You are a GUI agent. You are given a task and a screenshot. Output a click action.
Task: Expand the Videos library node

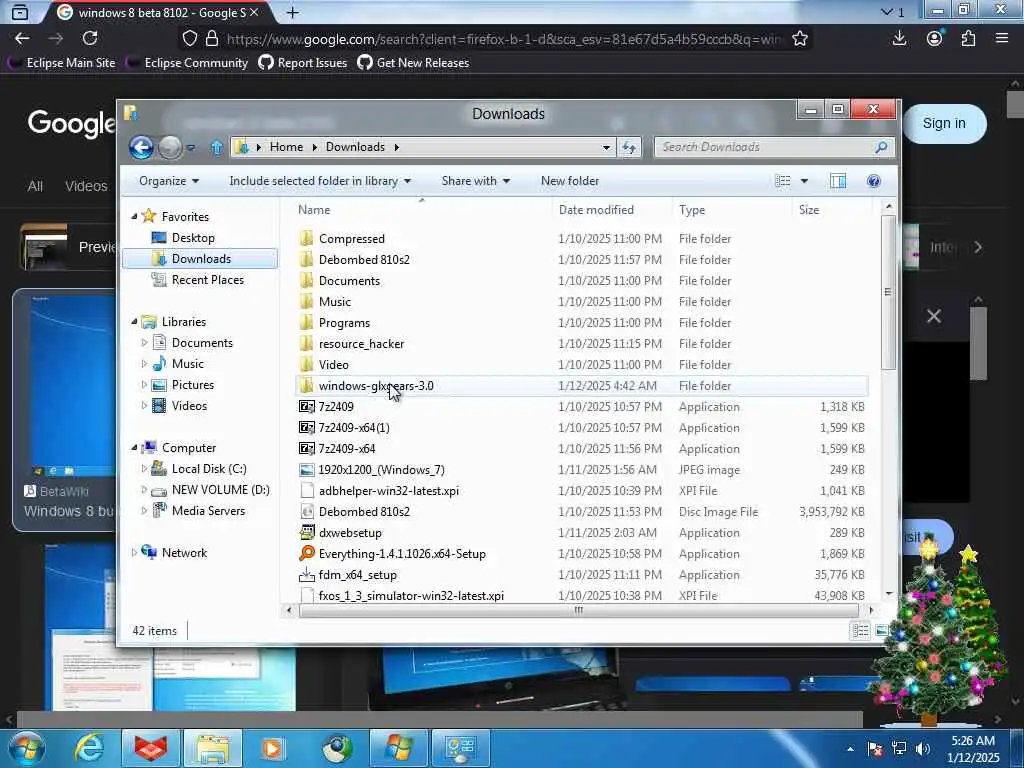point(144,406)
